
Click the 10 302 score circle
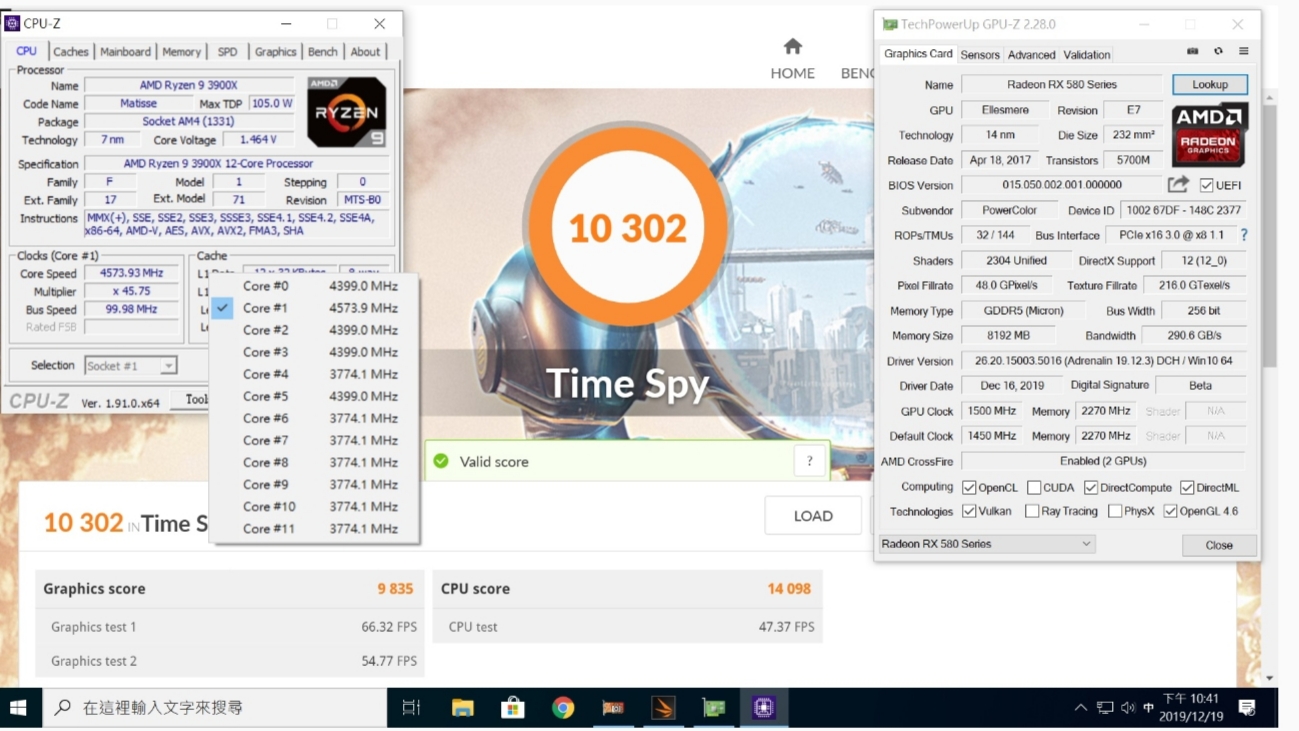pos(628,227)
